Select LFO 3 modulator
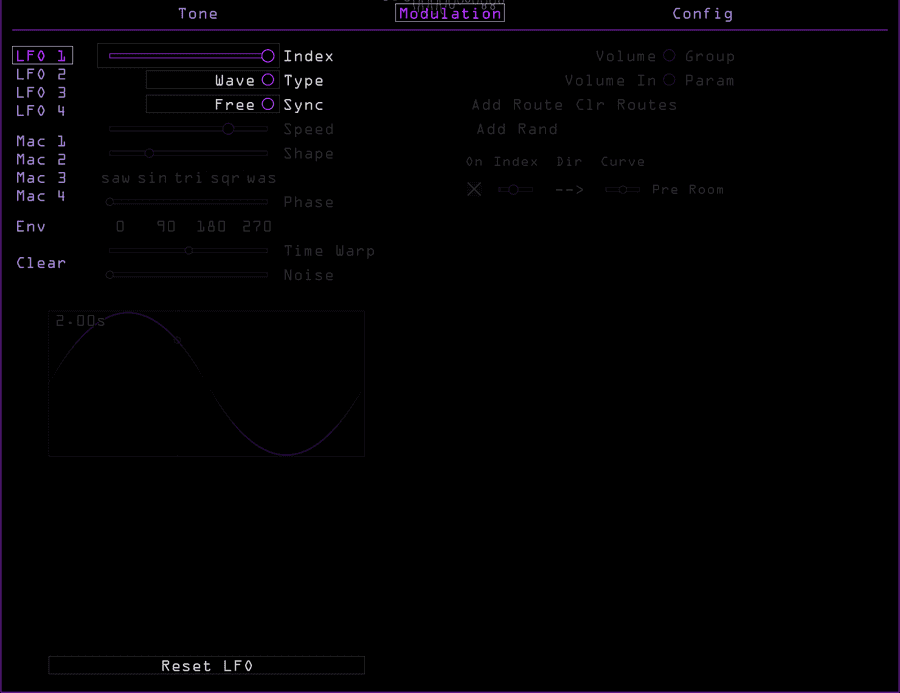This screenshot has height=693, width=900. click(41, 92)
